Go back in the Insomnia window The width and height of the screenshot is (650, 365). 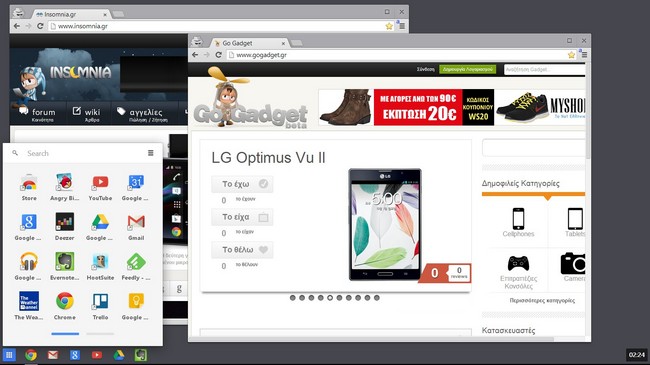17,26
